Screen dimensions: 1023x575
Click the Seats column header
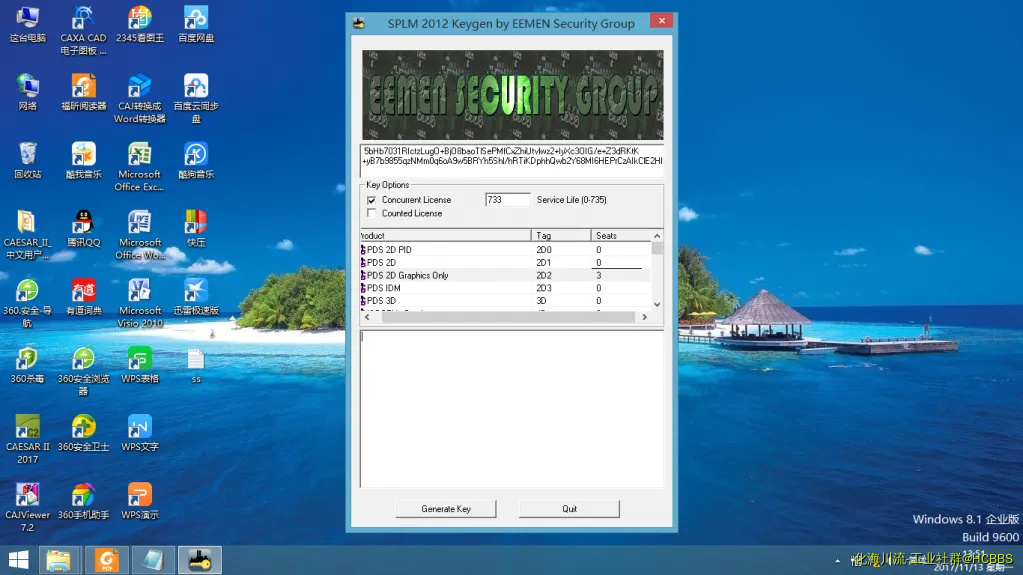coord(620,236)
